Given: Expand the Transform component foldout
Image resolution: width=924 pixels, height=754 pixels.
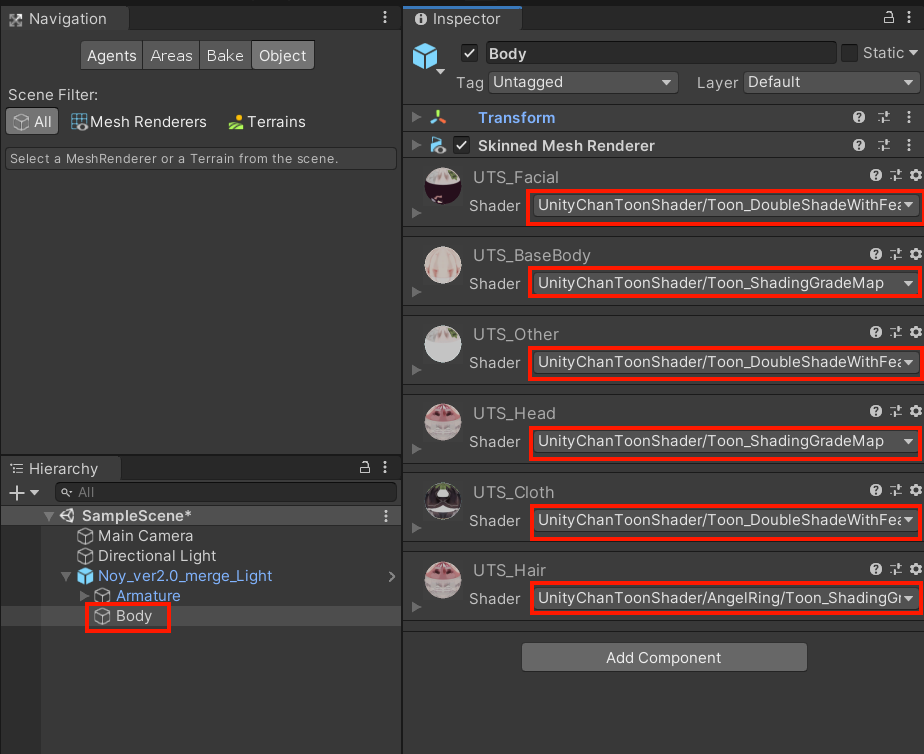Looking at the screenshot, I should 417,117.
